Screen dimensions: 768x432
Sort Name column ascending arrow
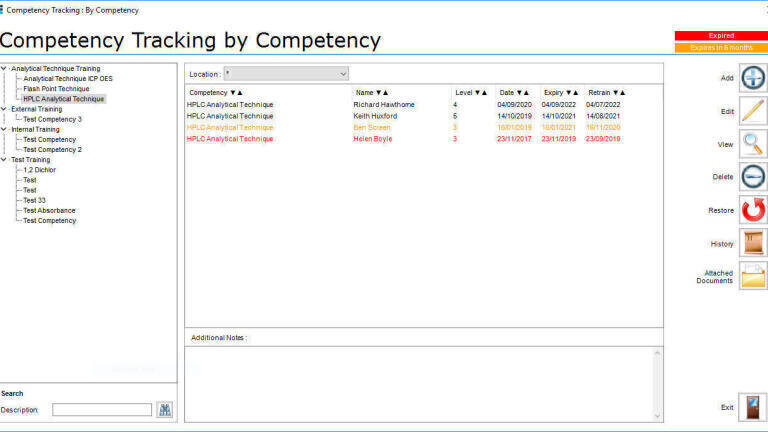click(x=385, y=93)
